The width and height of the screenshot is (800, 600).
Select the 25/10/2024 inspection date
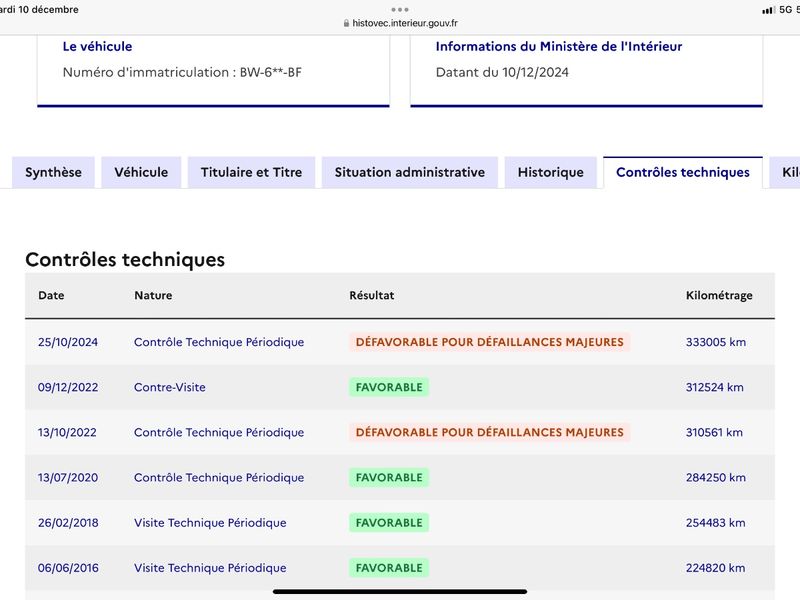click(x=68, y=342)
